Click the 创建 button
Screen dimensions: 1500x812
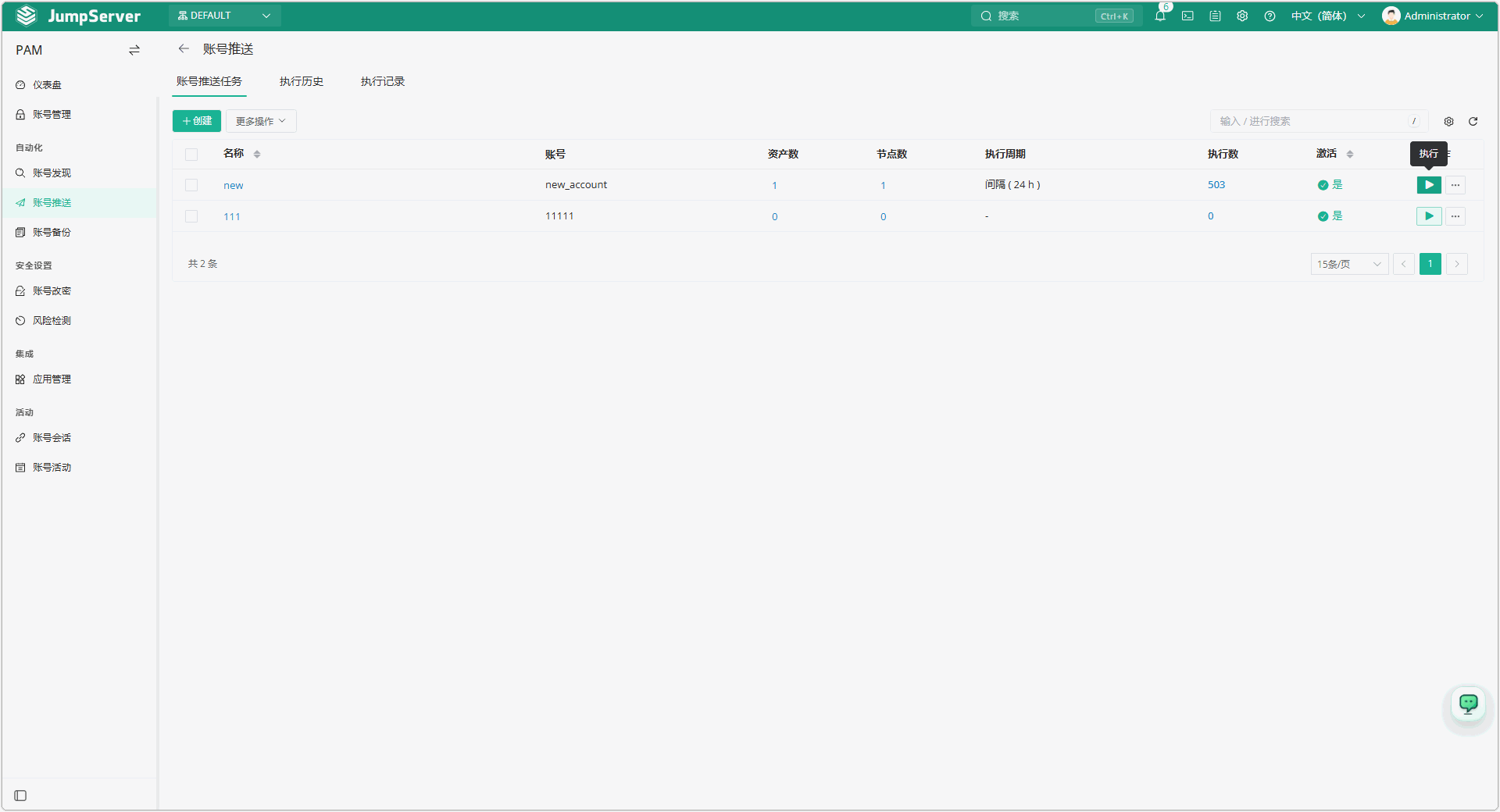[x=197, y=121]
